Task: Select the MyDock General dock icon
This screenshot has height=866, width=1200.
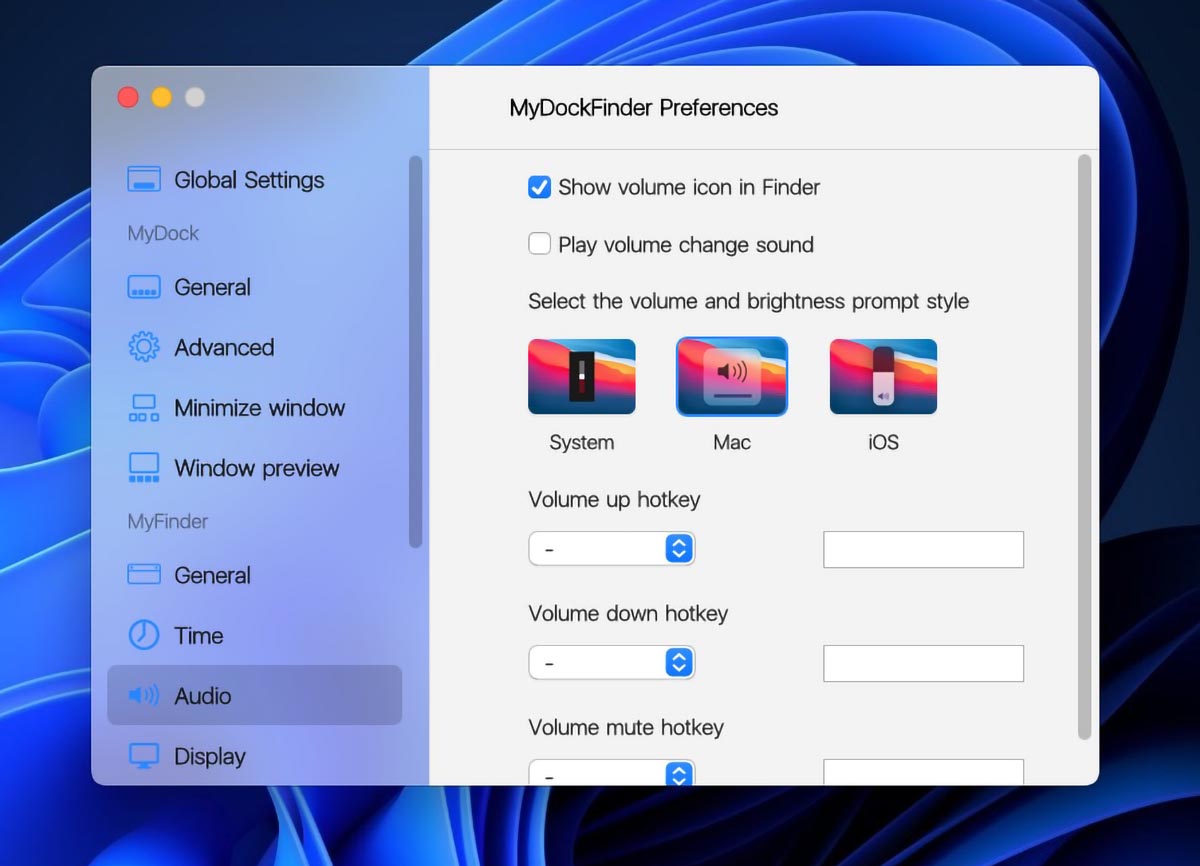Action: coord(144,288)
